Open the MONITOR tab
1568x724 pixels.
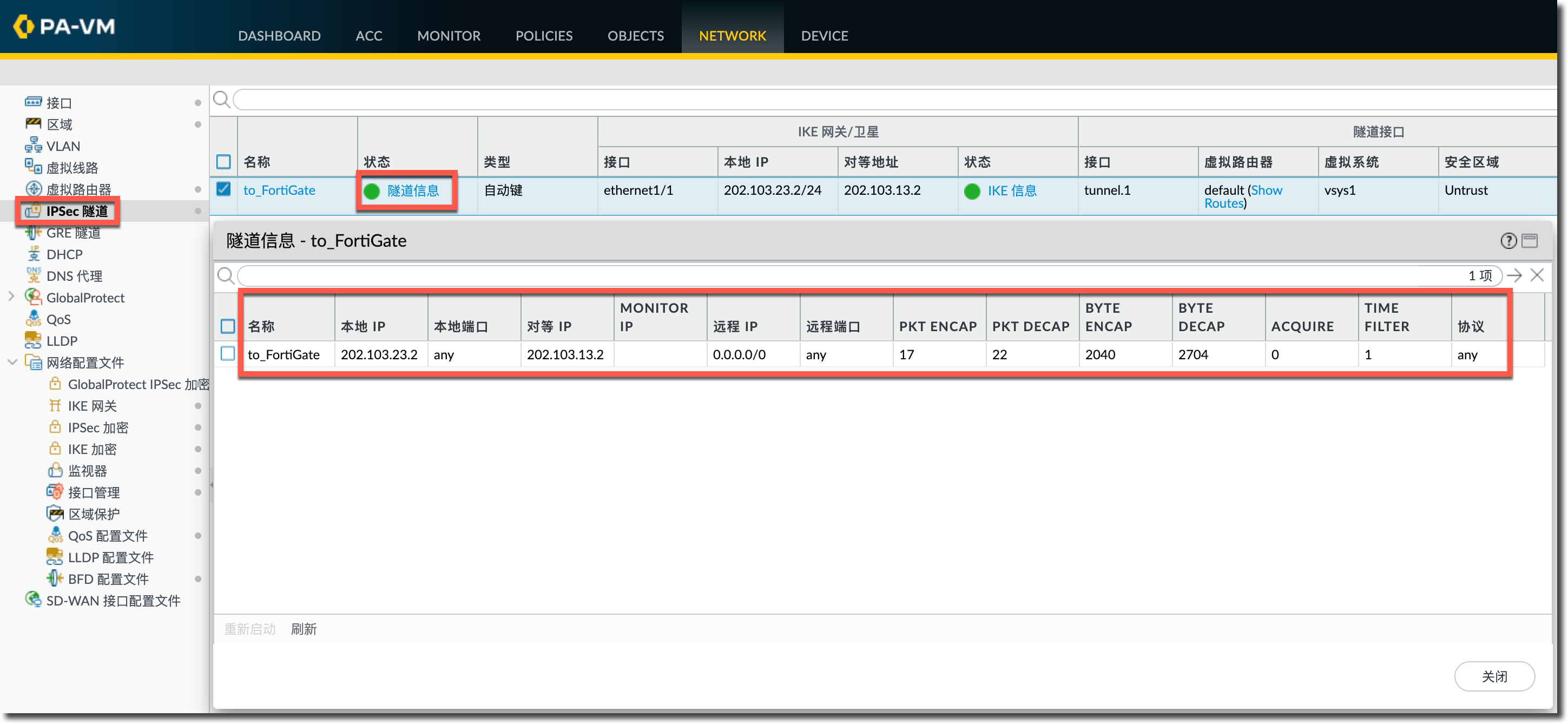point(449,36)
